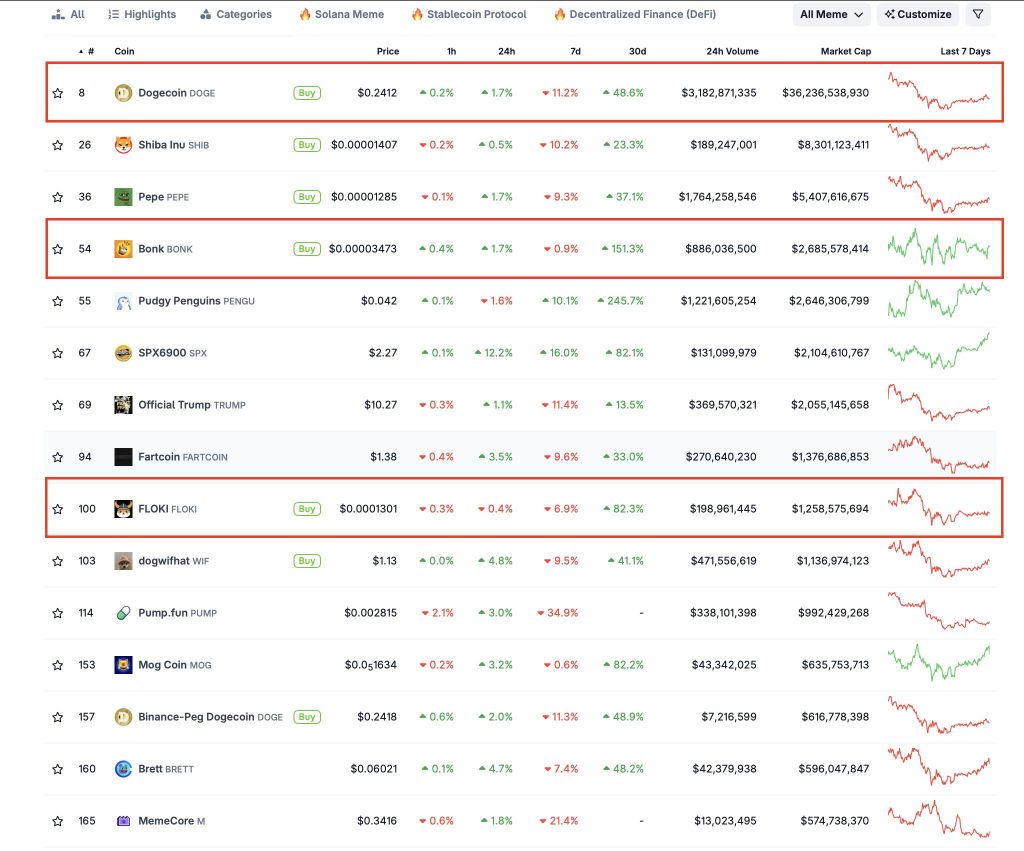Viewport: 1024px width, 851px height.
Task: Open the Highlights section icon
Action: click(113, 15)
